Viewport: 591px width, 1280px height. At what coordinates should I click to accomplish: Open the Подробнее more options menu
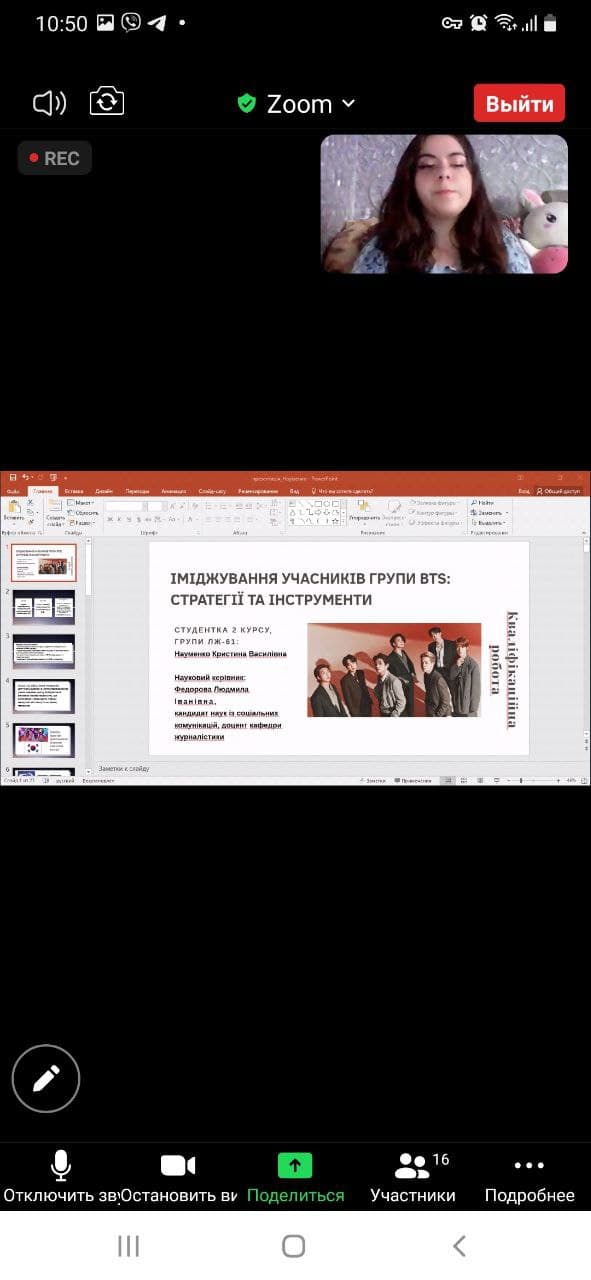tap(529, 1178)
